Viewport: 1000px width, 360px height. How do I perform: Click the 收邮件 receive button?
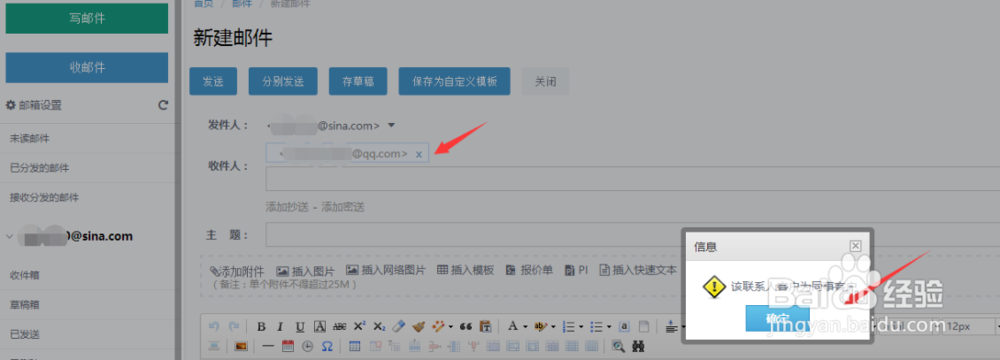point(87,68)
